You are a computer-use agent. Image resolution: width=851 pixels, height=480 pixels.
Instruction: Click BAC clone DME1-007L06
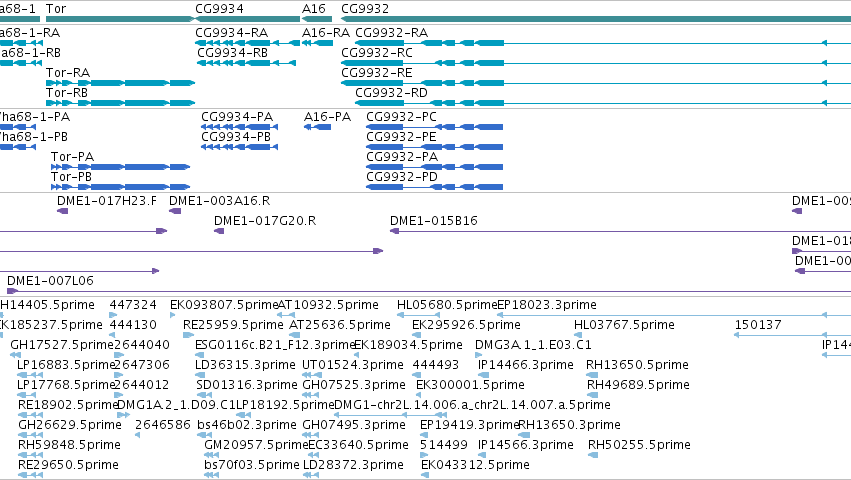click(x=50, y=281)
